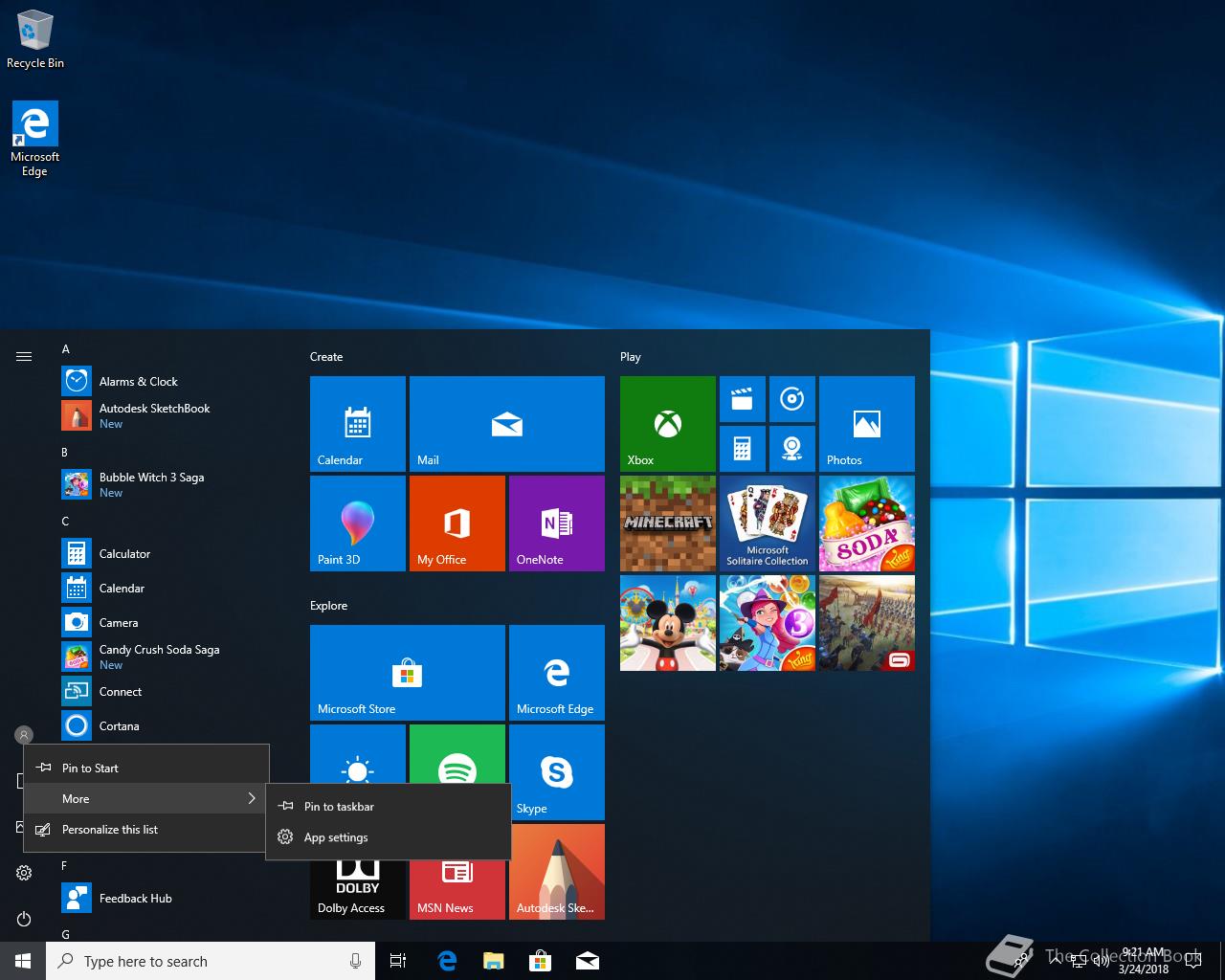The image size is (1225, 980).
Task: Open the Calendar tile in Create group
Action: click(x=358, y=423)
